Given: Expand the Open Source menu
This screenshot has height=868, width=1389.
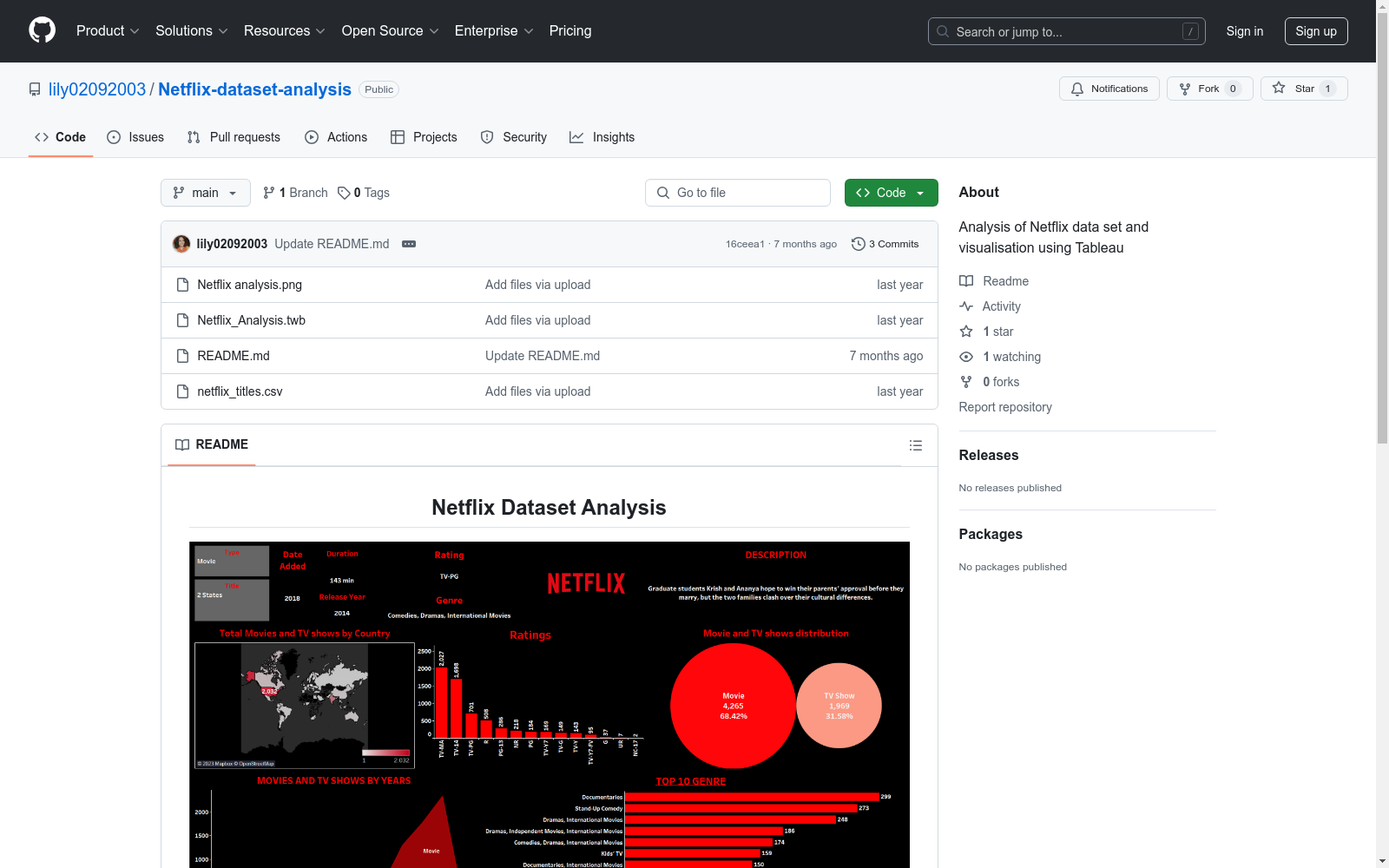Looking at the screenshot, I should click(391, 31).
